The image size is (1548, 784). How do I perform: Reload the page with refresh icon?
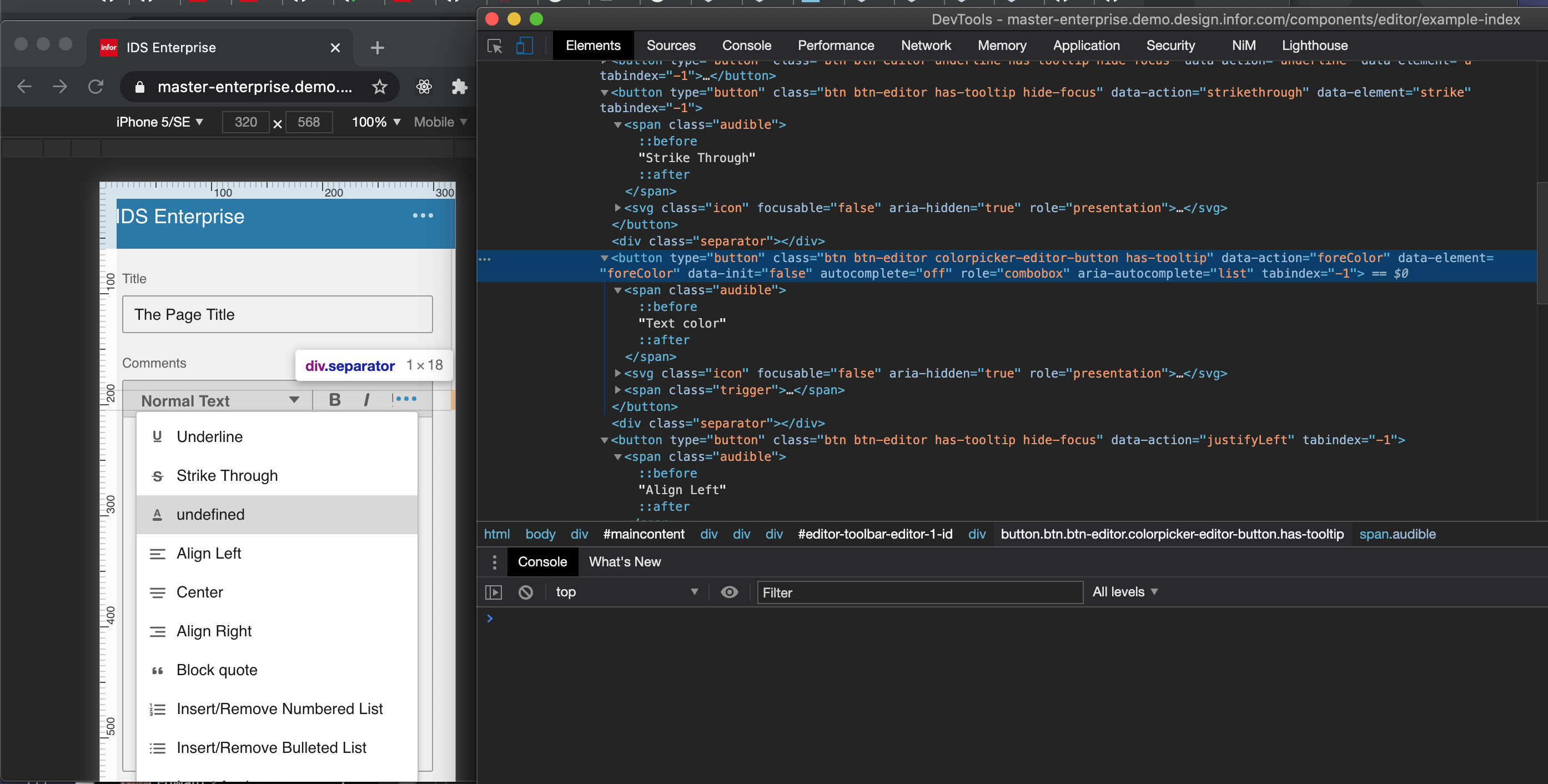96,87
